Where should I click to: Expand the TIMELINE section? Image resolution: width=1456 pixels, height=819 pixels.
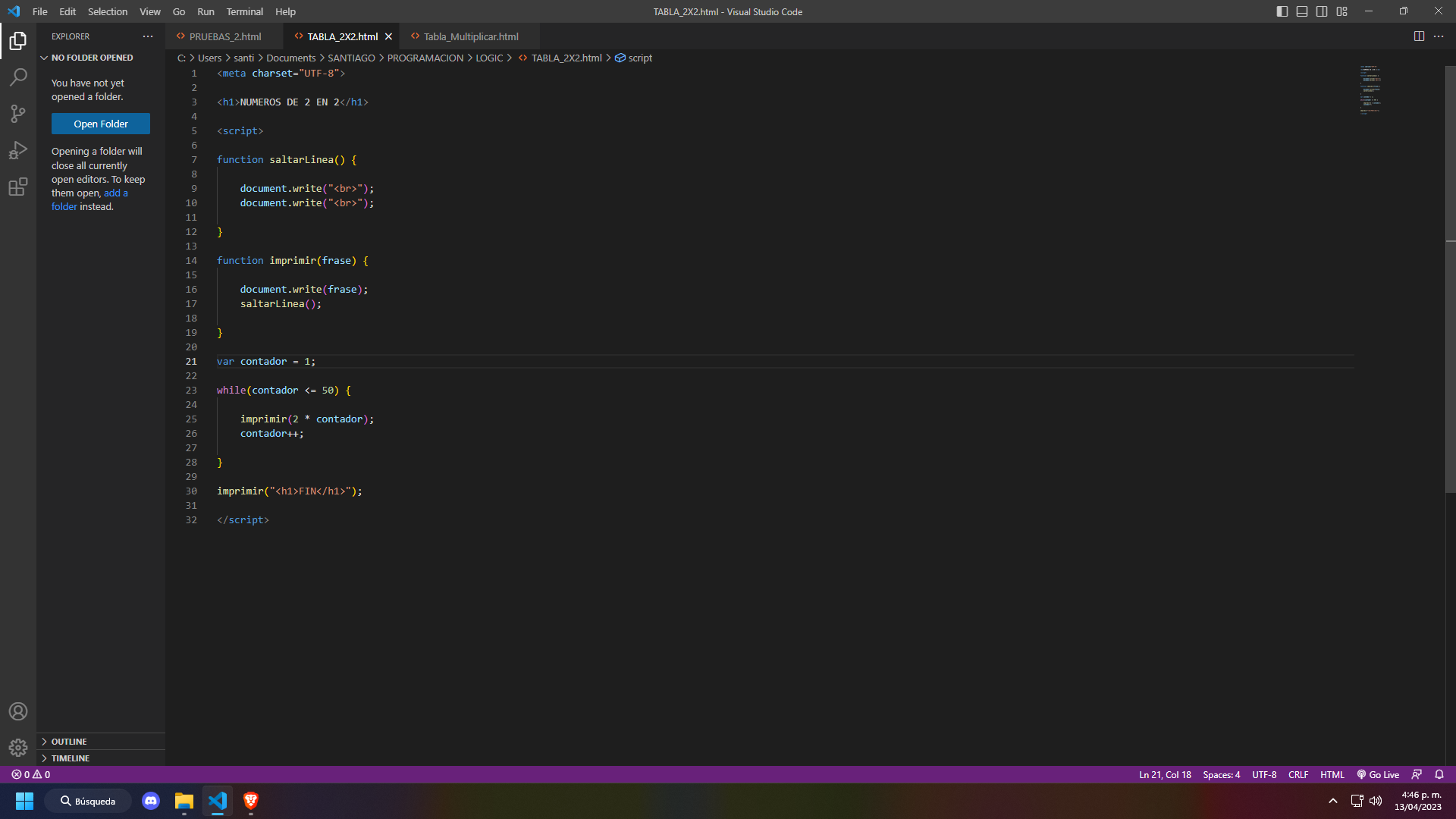[x=101, y=758]
